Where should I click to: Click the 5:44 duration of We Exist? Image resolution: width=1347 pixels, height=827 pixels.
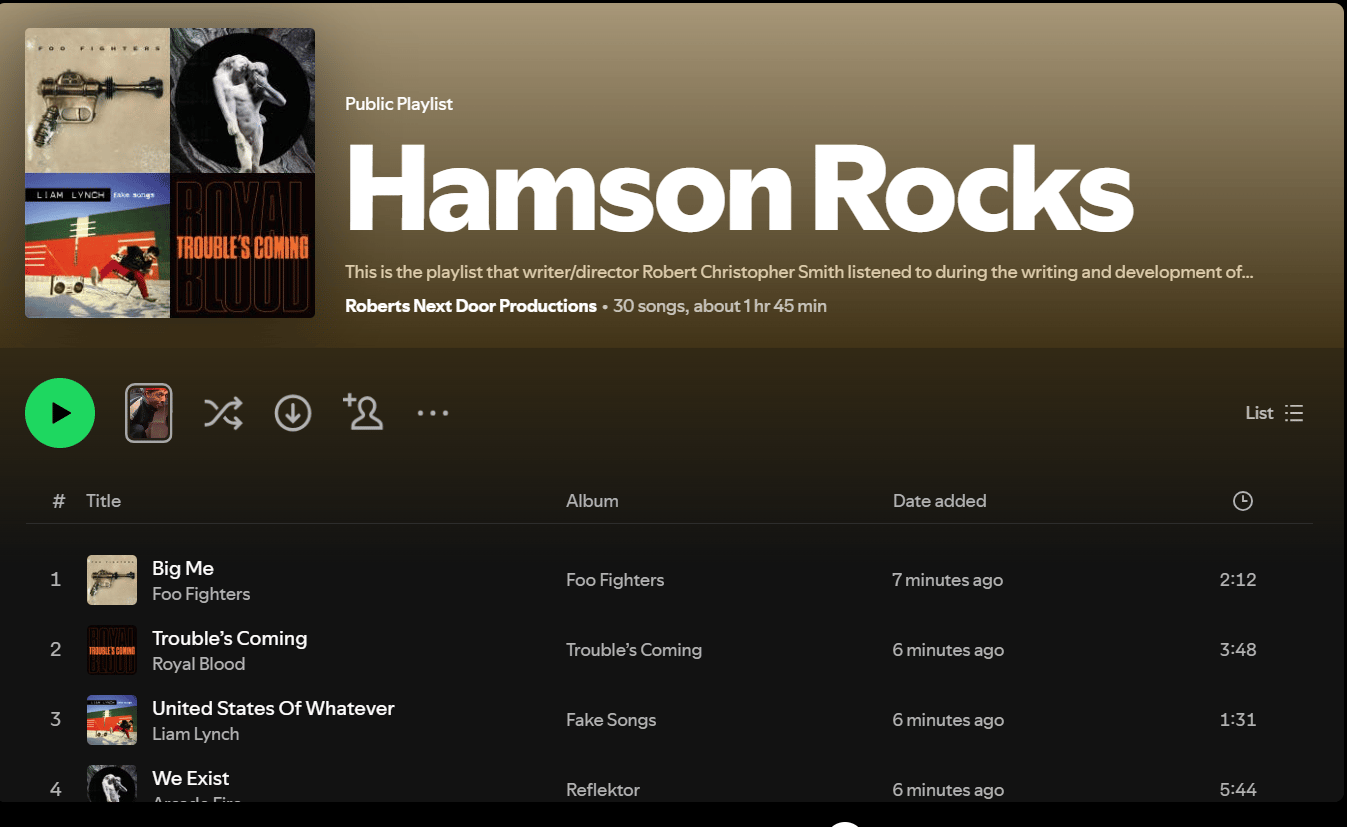[1238, 790]
